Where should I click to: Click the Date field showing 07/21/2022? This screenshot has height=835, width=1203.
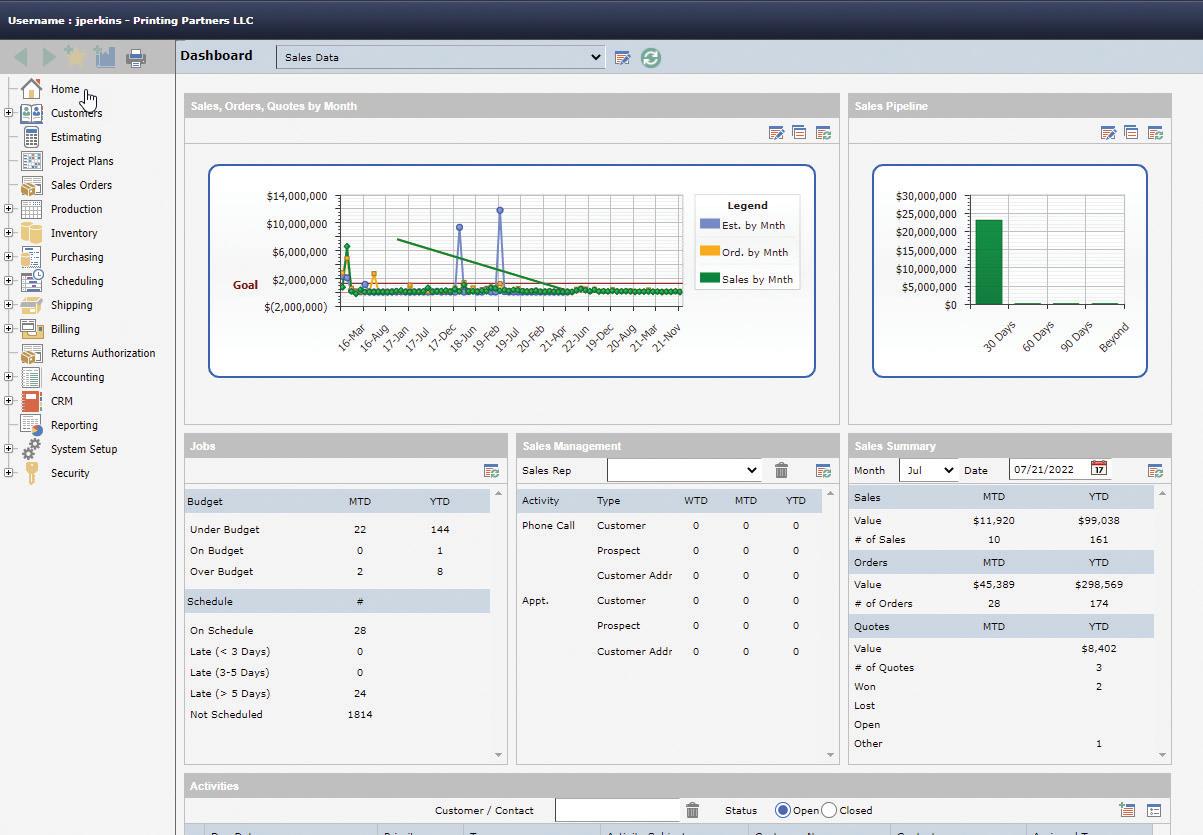click(1047, 470)
